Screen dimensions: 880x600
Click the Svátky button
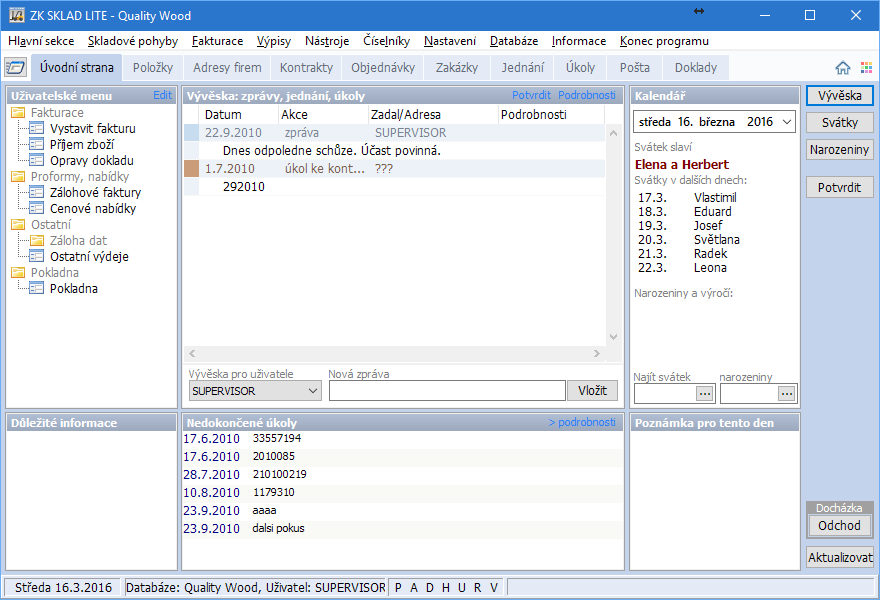pyautogui.click(x=840, y=122)
